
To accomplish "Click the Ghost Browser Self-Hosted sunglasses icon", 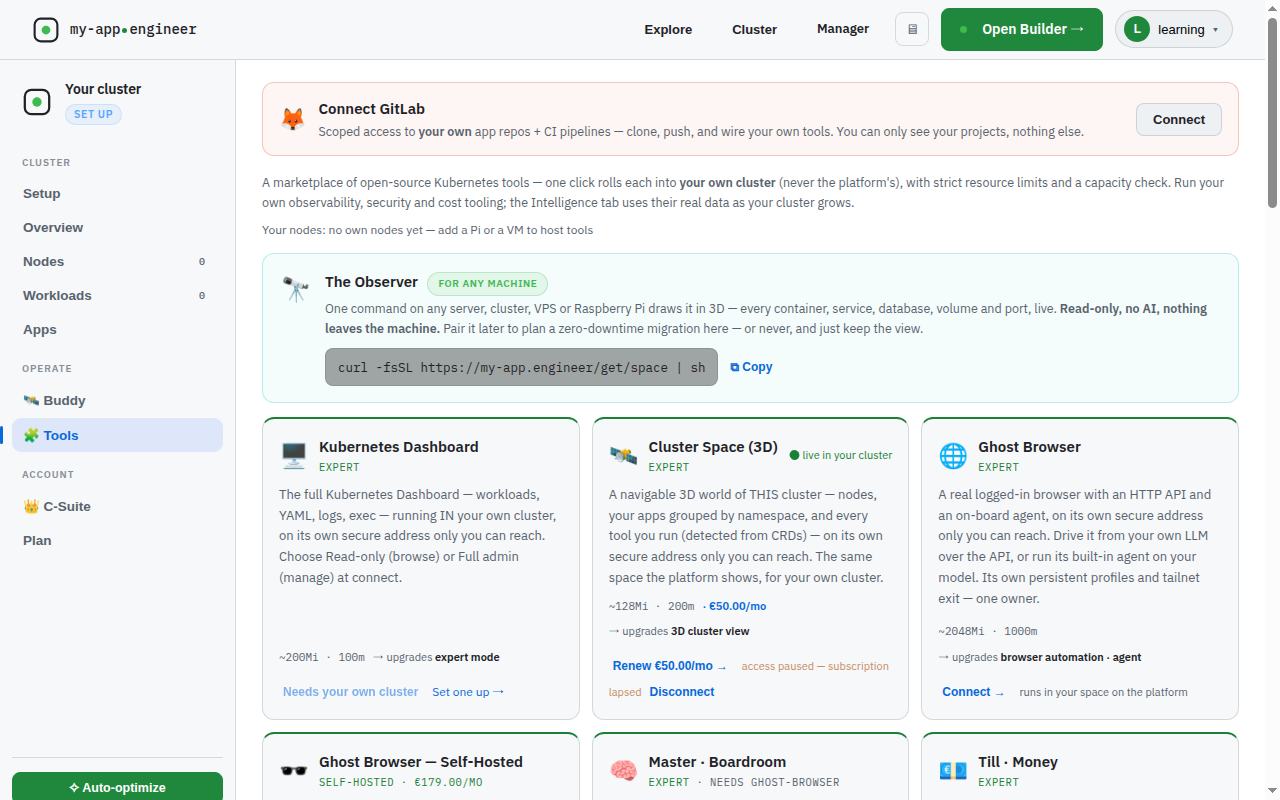I will pyautogui.click(x=294, y=771).
